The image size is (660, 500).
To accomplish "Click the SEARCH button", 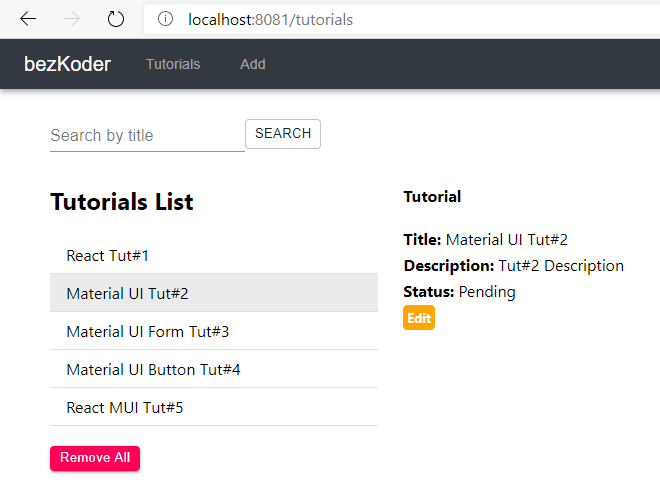I will [283, 134].
